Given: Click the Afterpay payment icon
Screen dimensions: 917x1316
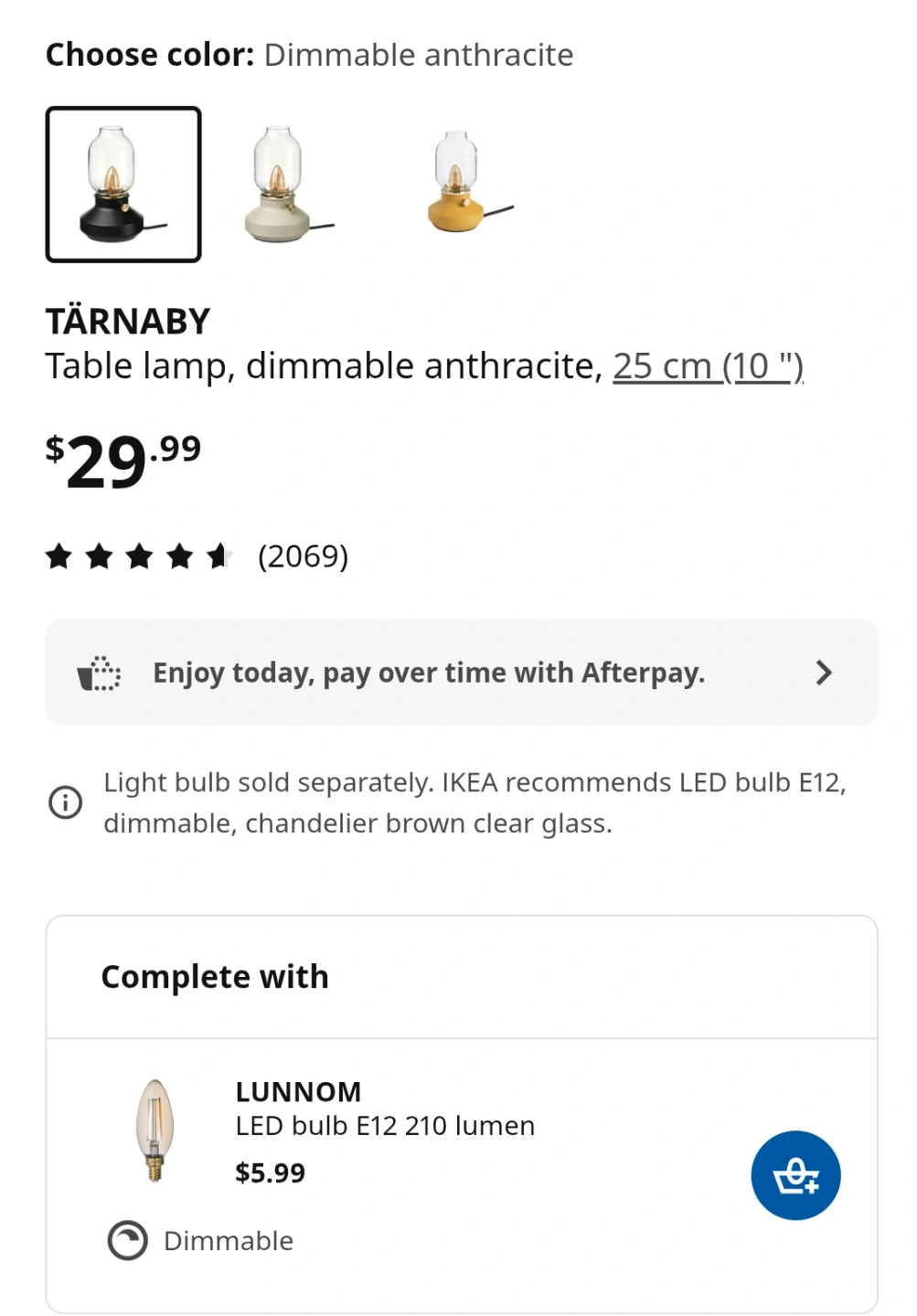Looking at the screenshot, I should click(x=99, y=674).
